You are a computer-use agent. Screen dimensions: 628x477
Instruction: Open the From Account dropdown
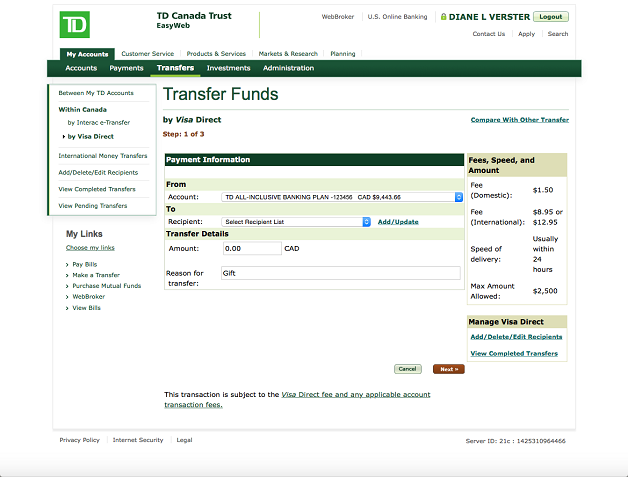tap(342, 197)
